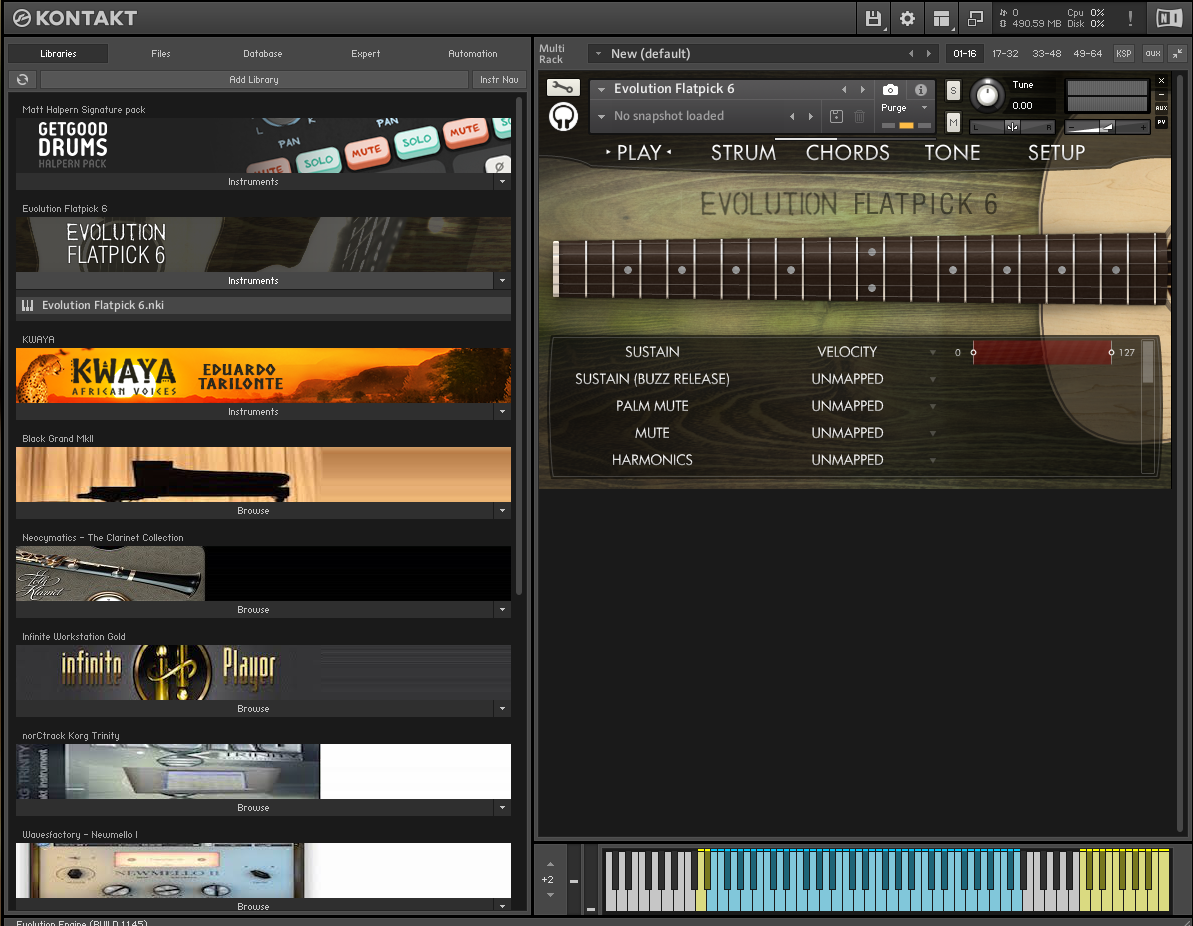Load the previous instrument with the left arrow
The height and width of the screenshot is (926, 1193).
pos(844,90)
